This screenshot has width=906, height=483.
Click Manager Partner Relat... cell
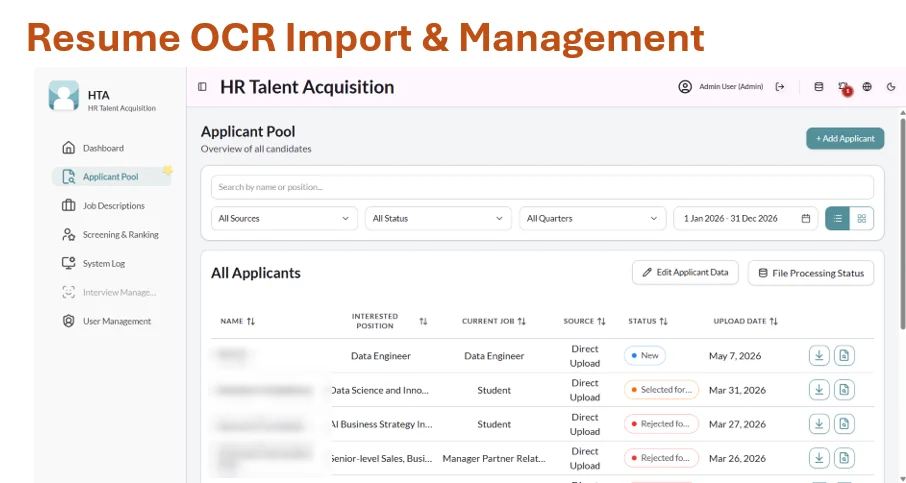[494, 458]
